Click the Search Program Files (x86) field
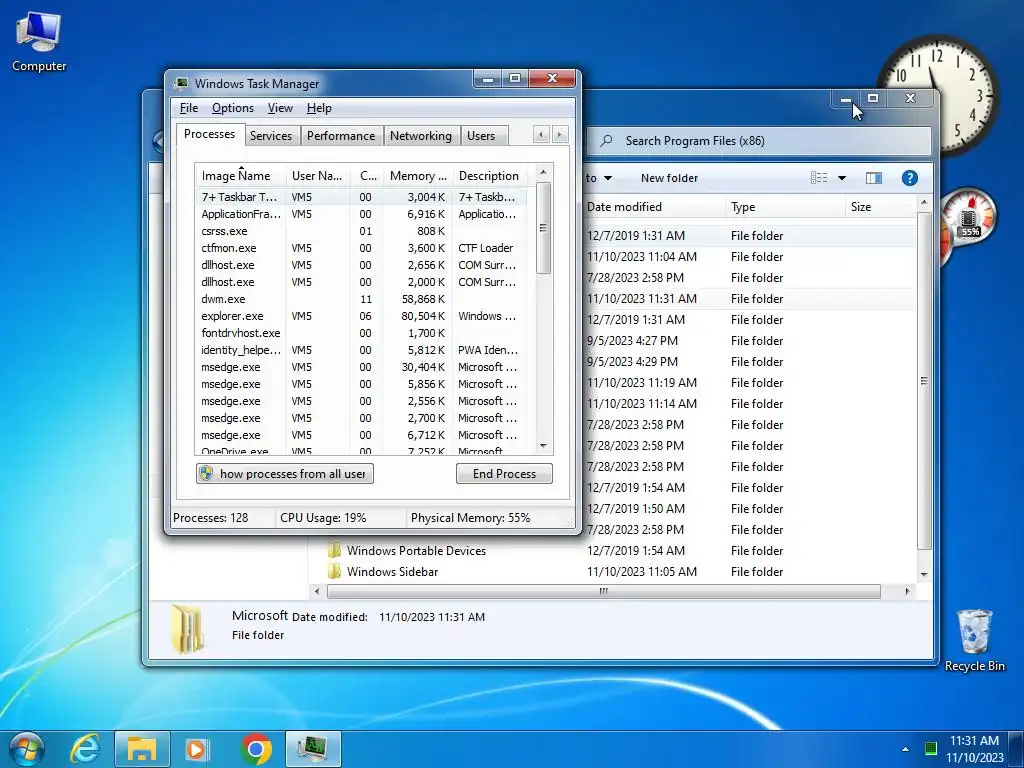Screen dimensions: 1024x768 (x=758, y=140)
